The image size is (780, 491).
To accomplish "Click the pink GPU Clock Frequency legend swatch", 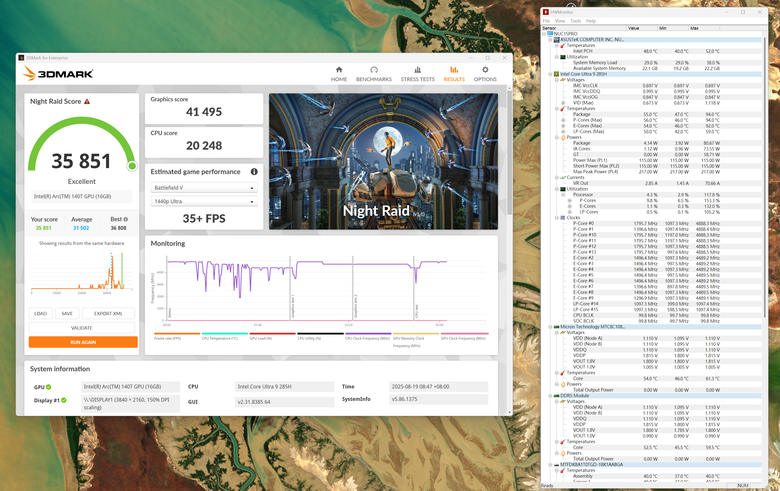I will [465, 334].
